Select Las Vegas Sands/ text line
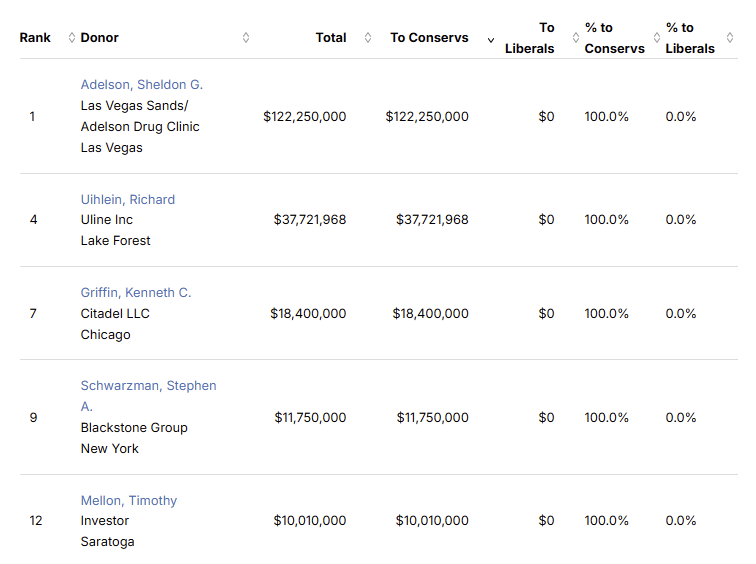 coord(135,106)
